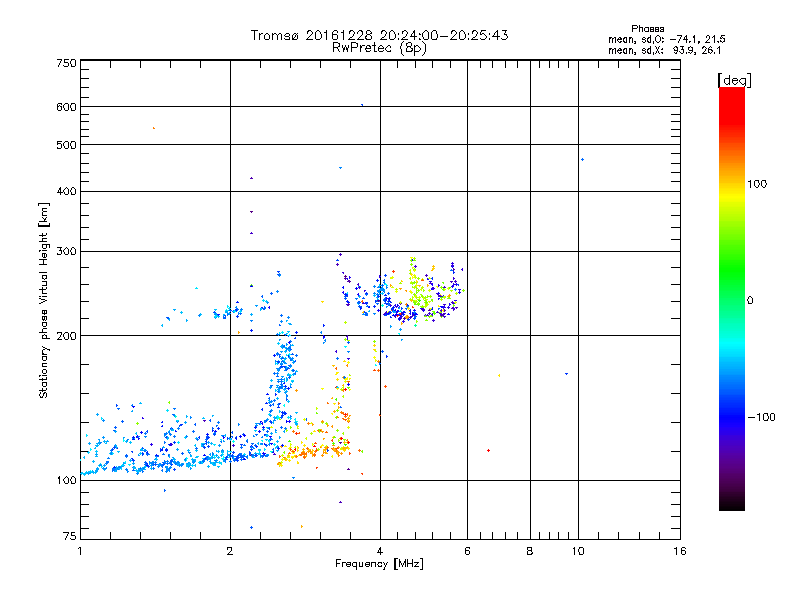The width and height of the screenshot is (800, 600).
Task: Click the y-axis label '400'
Action: (66, 191)
